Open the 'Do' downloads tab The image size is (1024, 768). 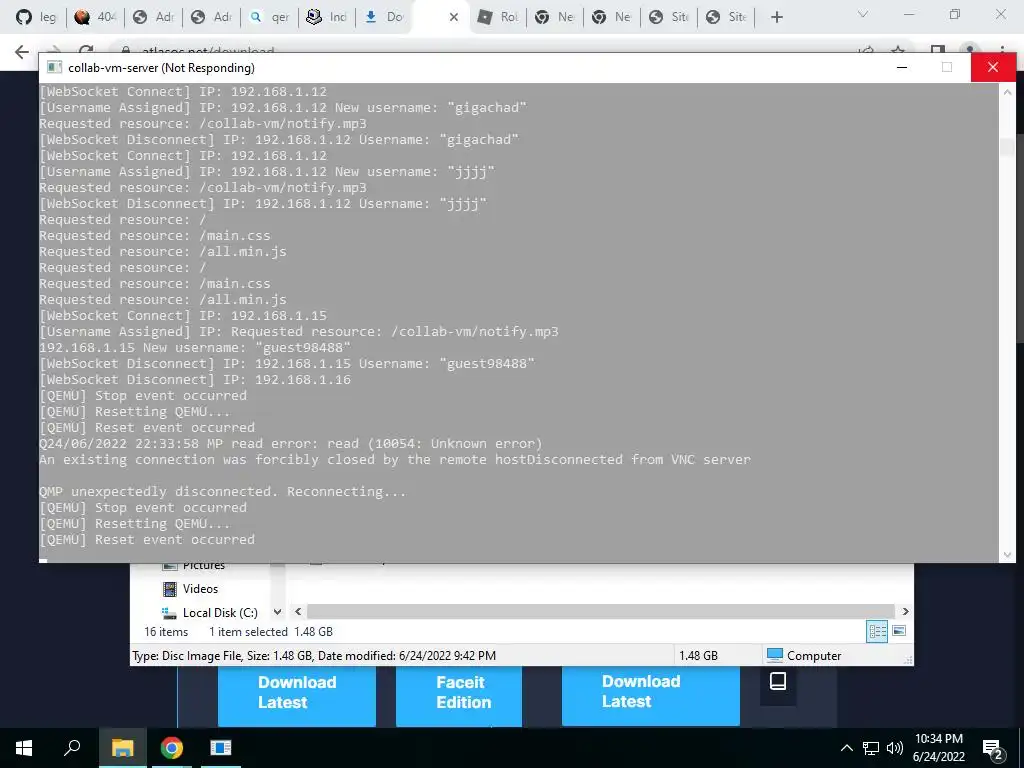tap(383, 17)
